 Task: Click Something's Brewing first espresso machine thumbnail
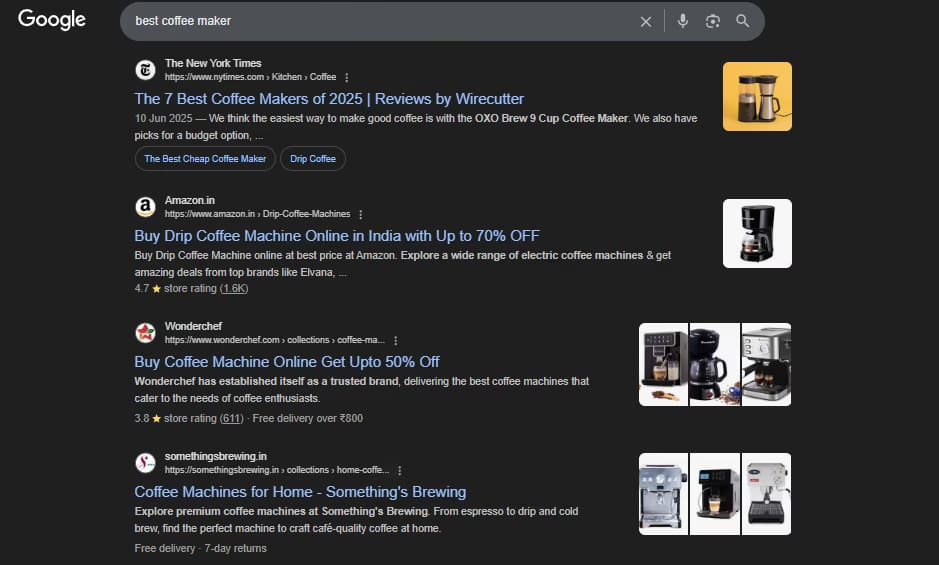[663, 494]
